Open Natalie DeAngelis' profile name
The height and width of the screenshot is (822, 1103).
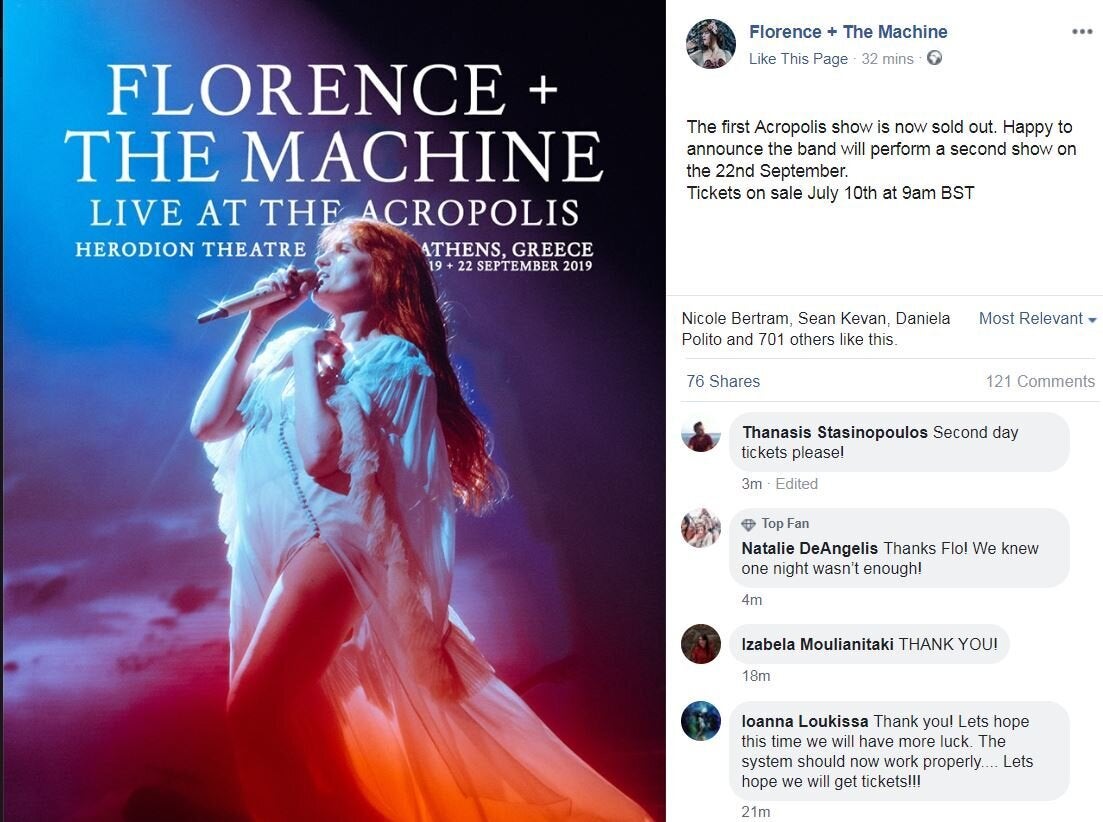[810, 548]
